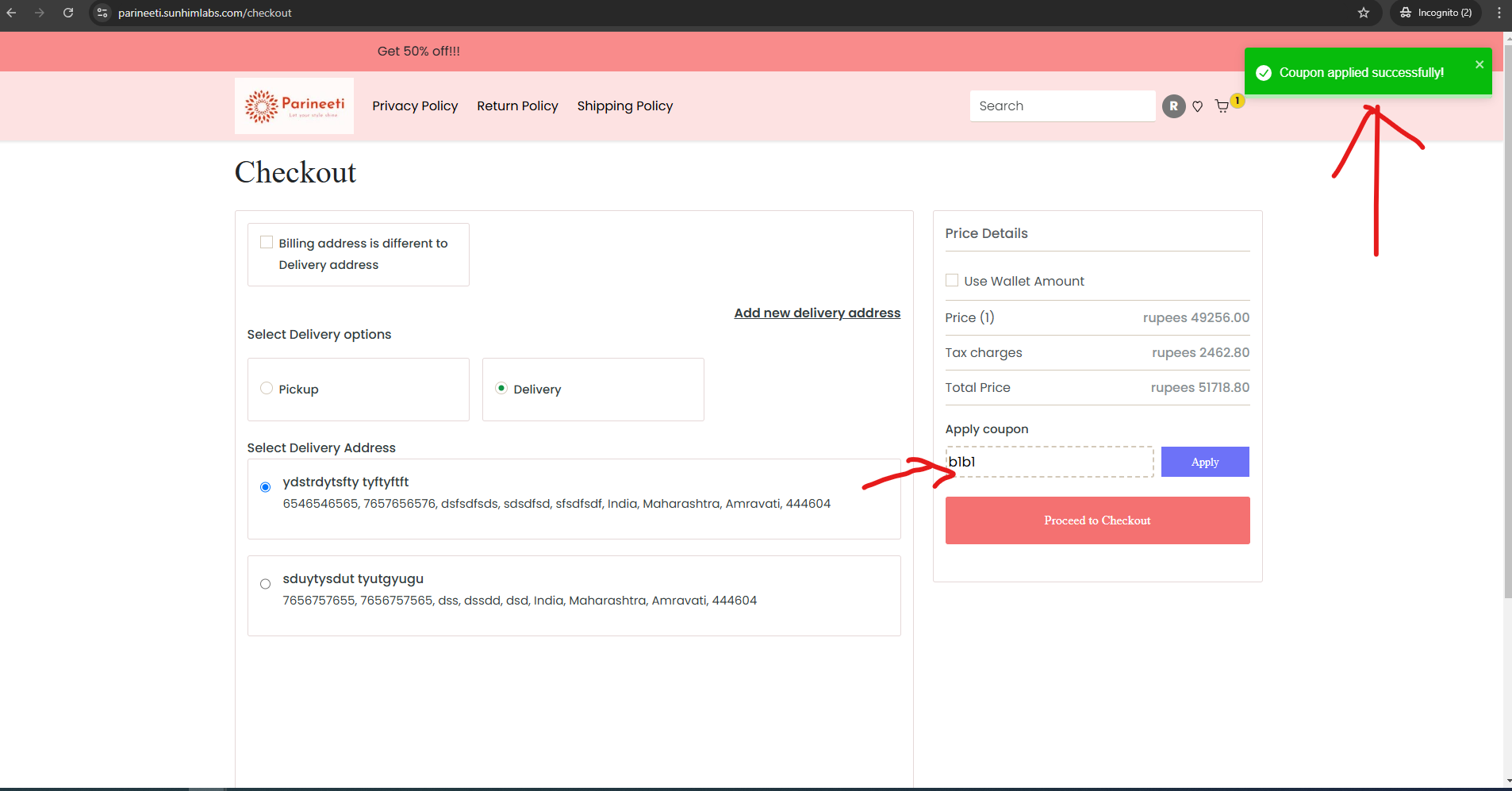Click the Checkout page heading

(295, 172)
